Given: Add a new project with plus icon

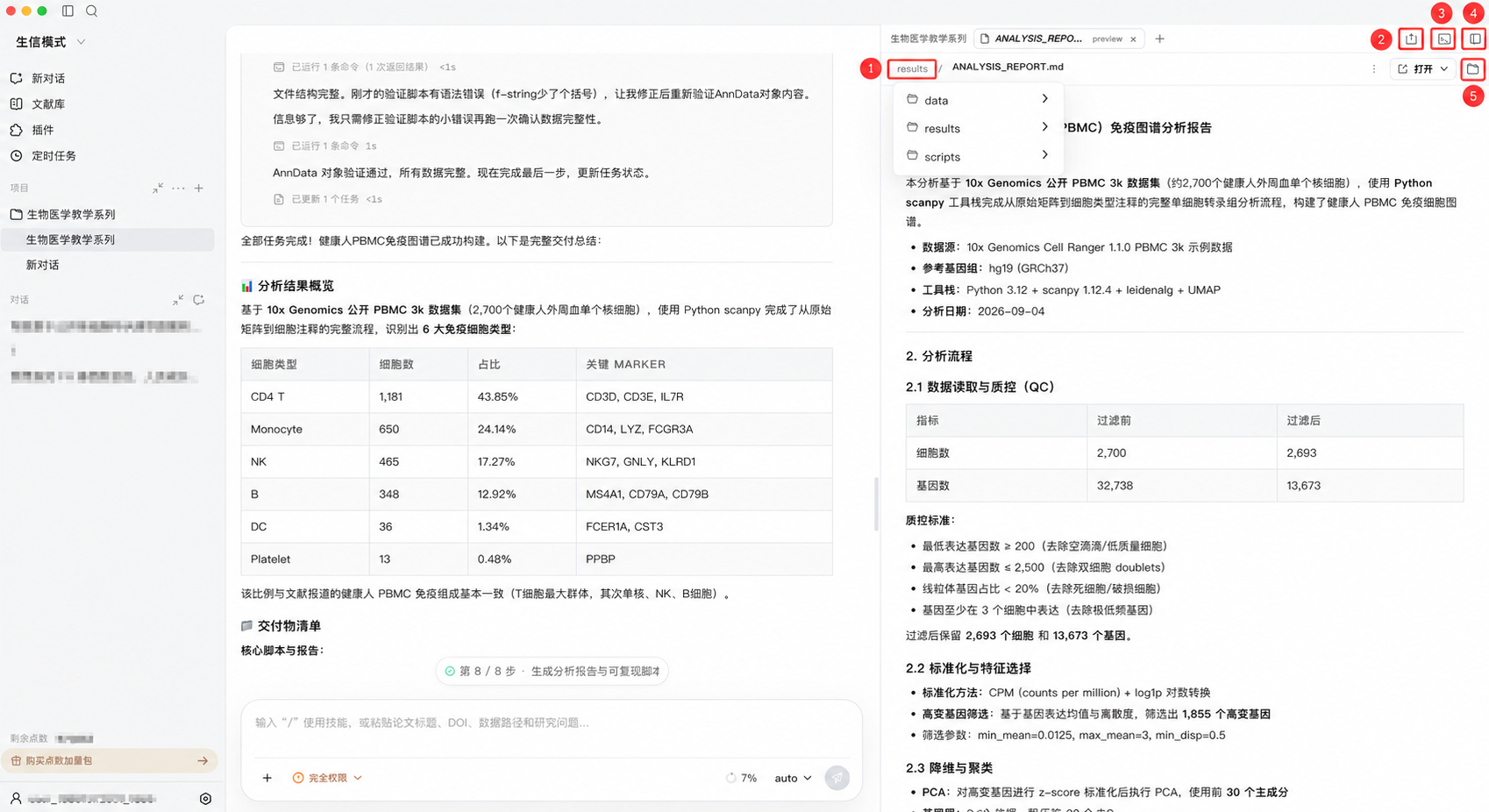Looking at the screenshot, I should tap(199, 188).
